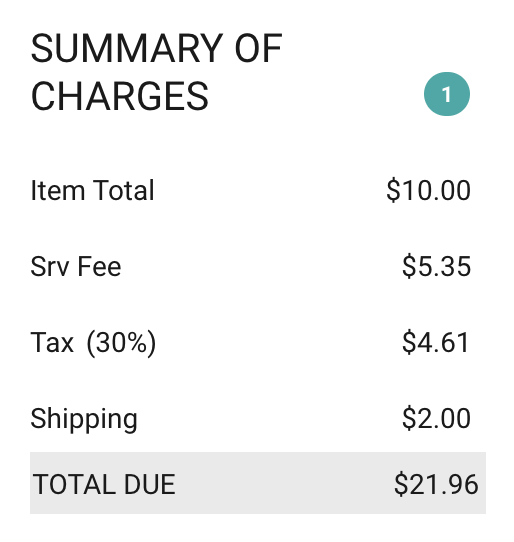The width and height of the screenshot is (514, 542).
Task: Select the $4.61 tax amount
Action: click(436, 343)
